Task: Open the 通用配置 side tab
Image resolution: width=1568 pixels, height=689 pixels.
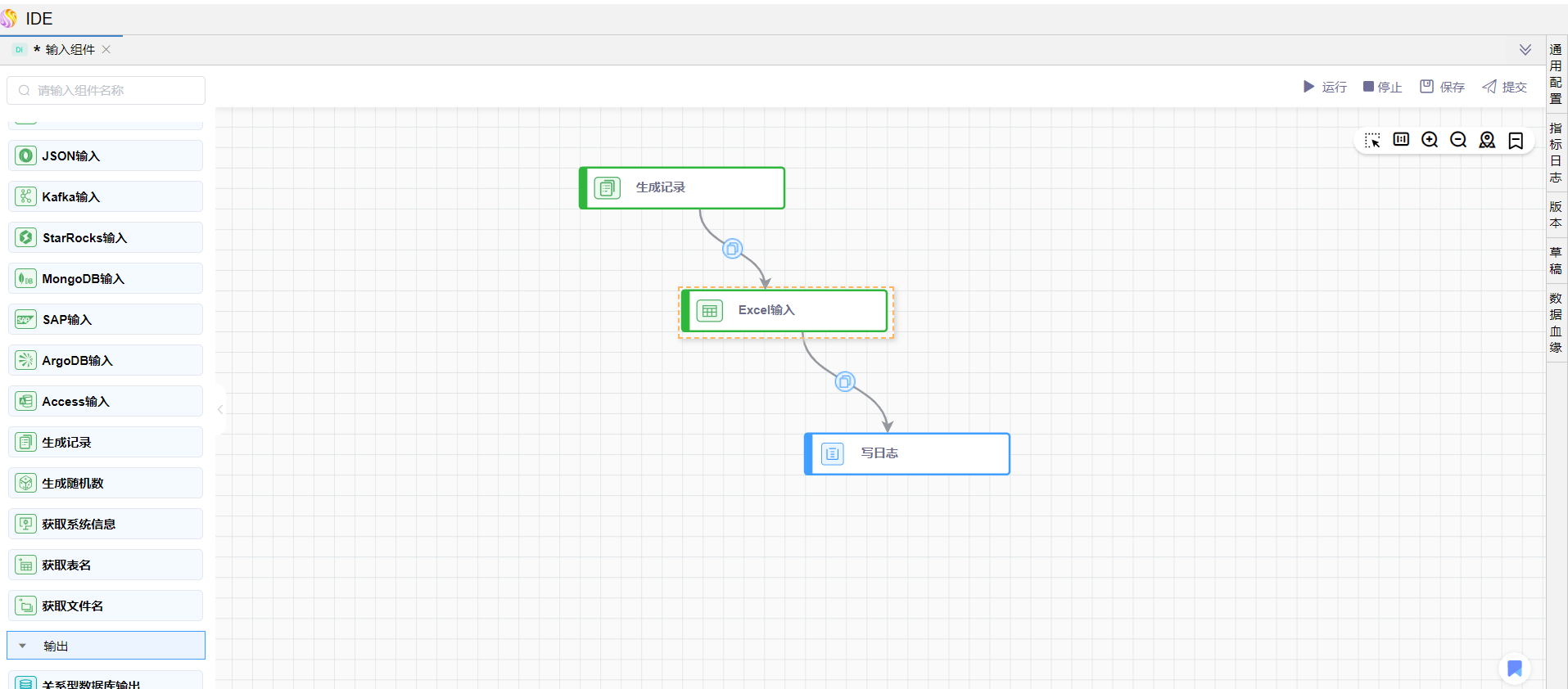Action: (x=1556, y=74)
